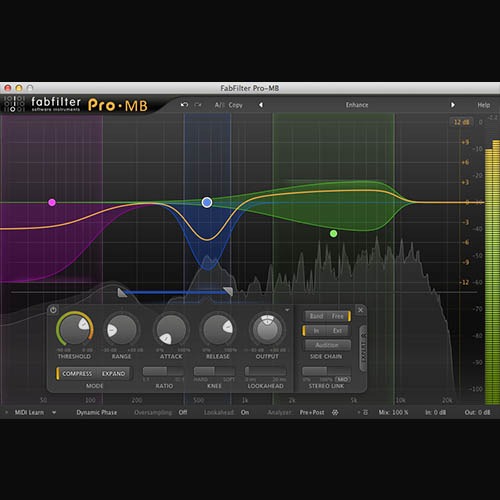500x500 pixels.
Task: Open the Enhance preset menu
Action: tap(357, 105)
